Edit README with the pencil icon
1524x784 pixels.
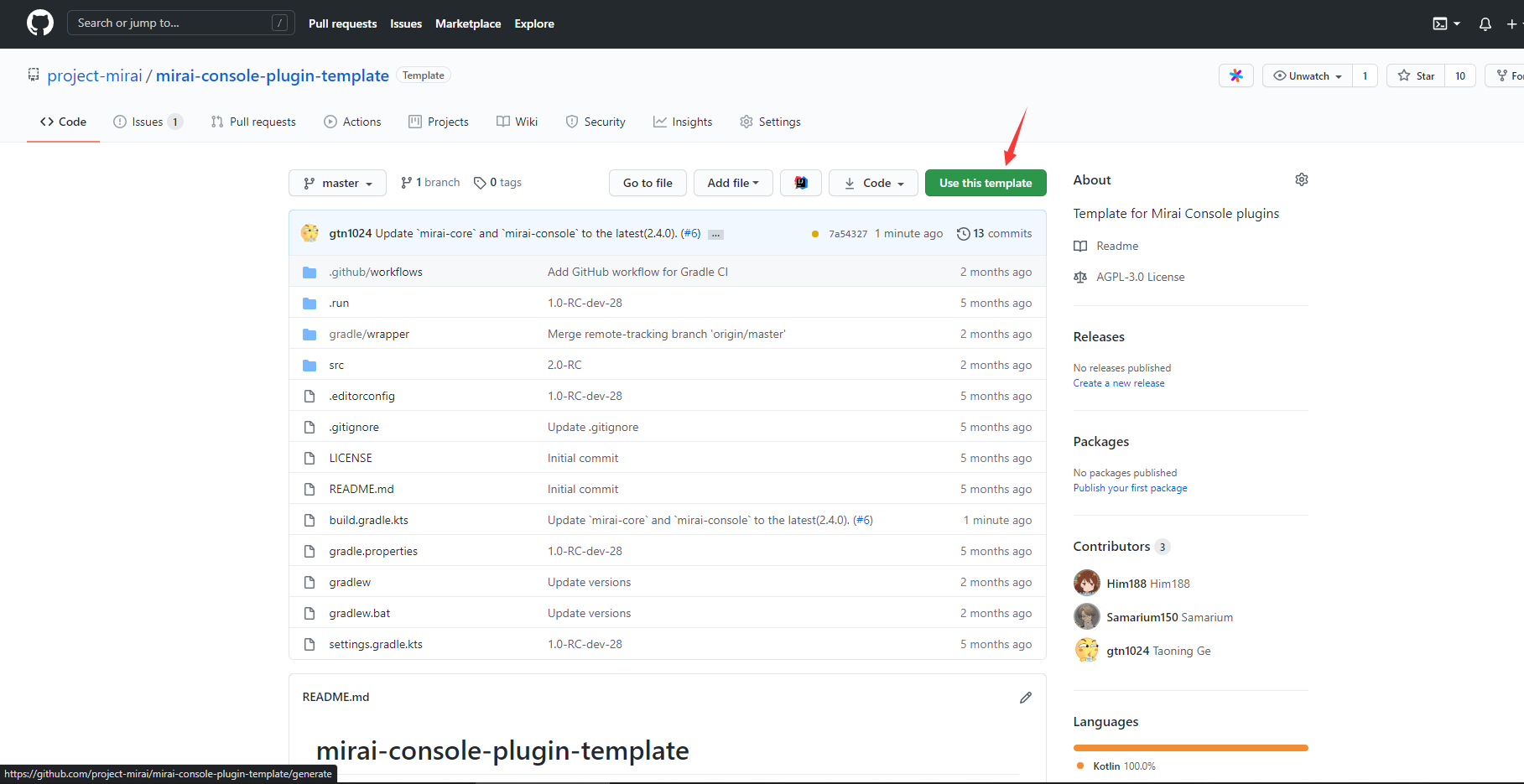click(1025, 698)
